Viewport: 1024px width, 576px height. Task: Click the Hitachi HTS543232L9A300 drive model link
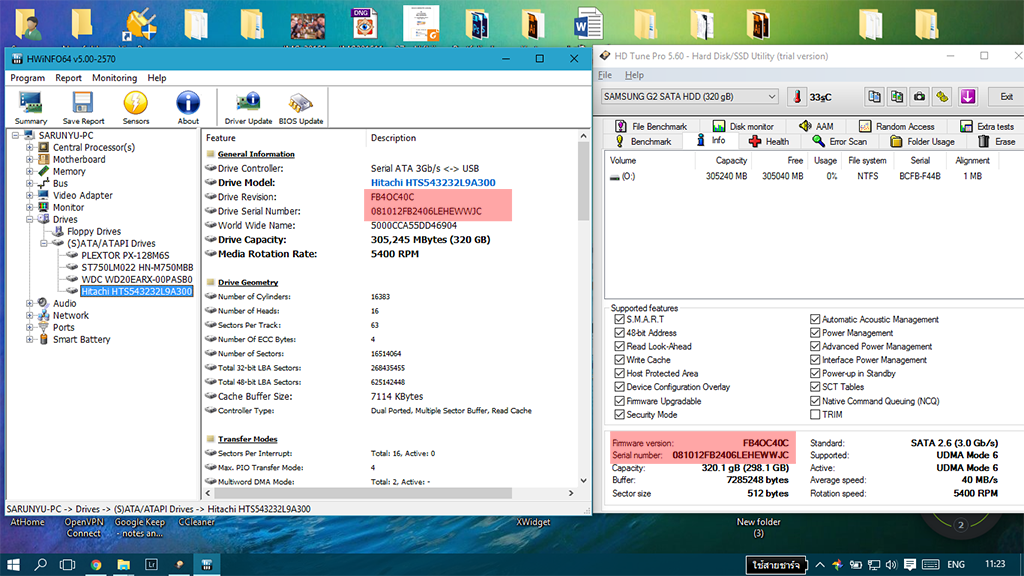point(433,183)
